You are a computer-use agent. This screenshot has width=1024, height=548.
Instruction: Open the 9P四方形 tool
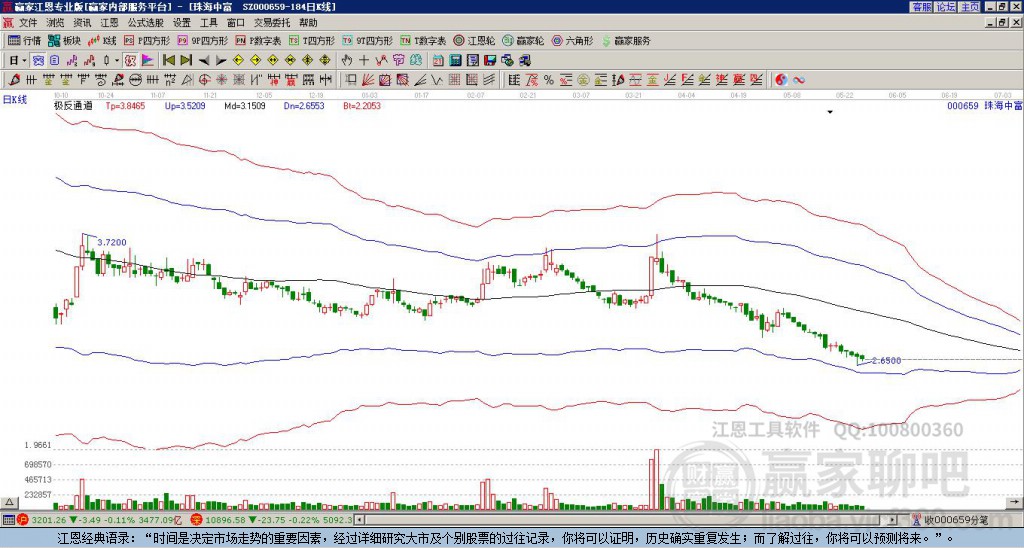tap(203, 40)
